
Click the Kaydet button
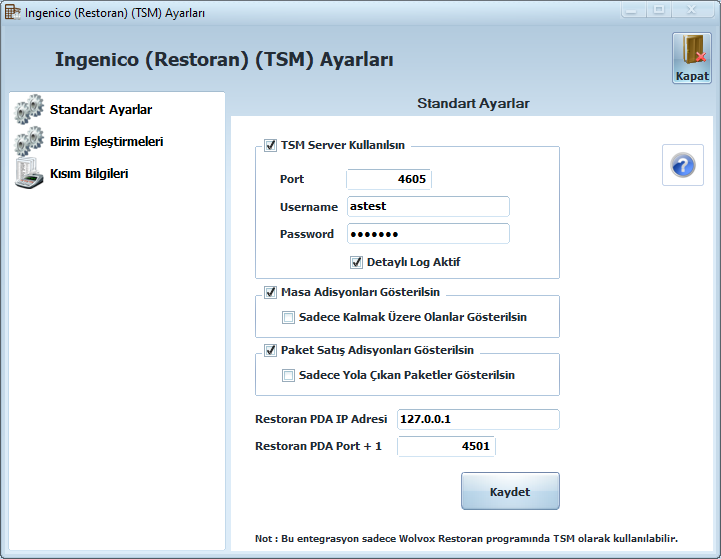[x=510, y=491]
